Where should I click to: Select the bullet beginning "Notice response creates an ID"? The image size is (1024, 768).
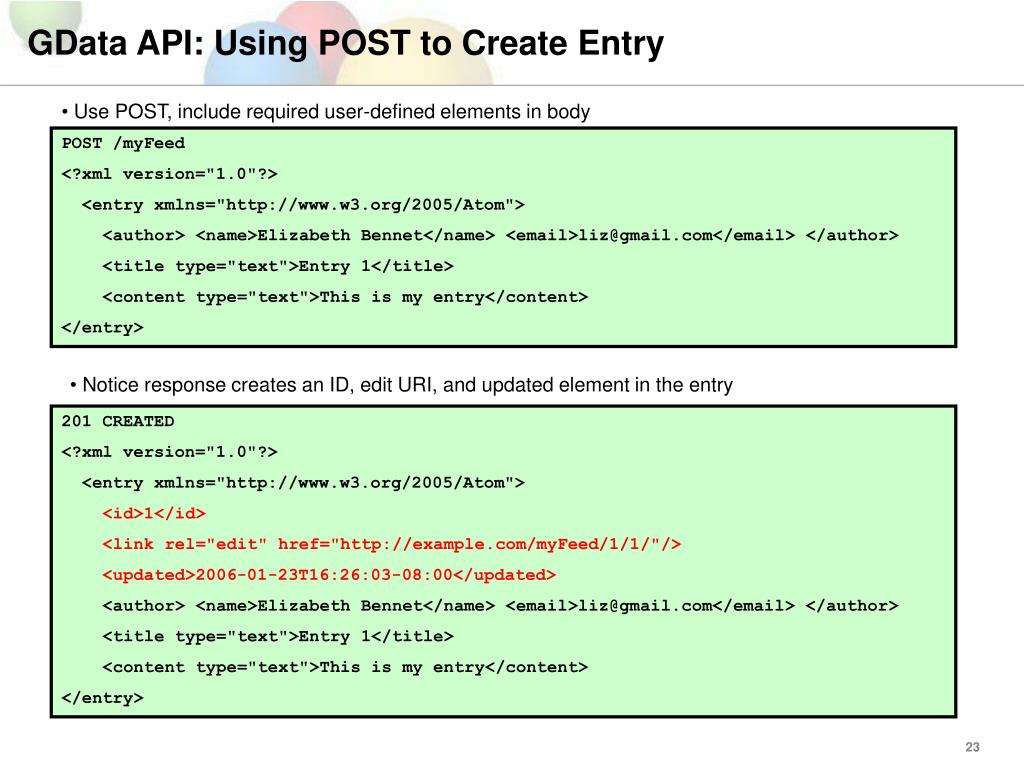pyautogui.click(x=401, y=385)
